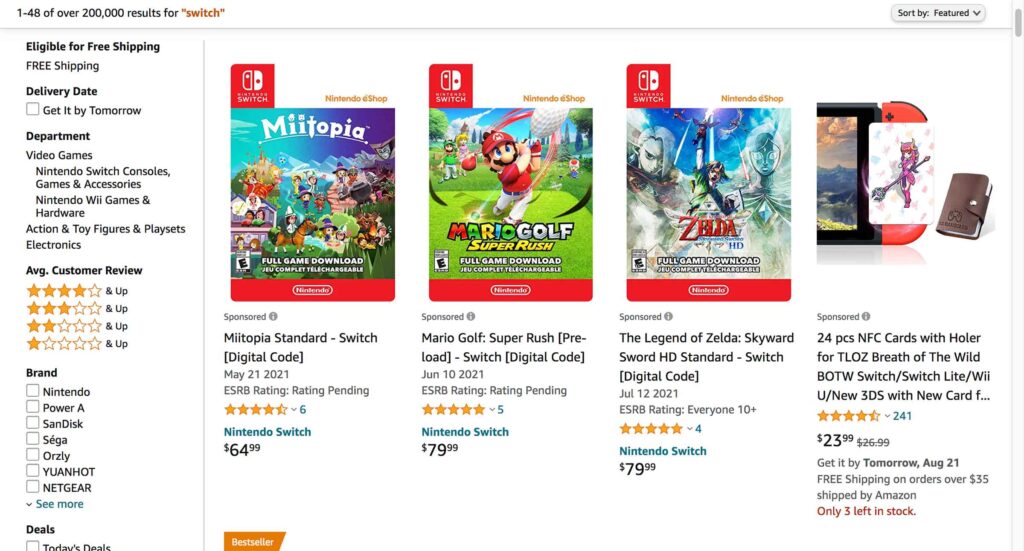The width and height of the screenshot is (1024, 551).
Task: Click the Sponsored info icon under NFC Cards
Action: point(866,317)
